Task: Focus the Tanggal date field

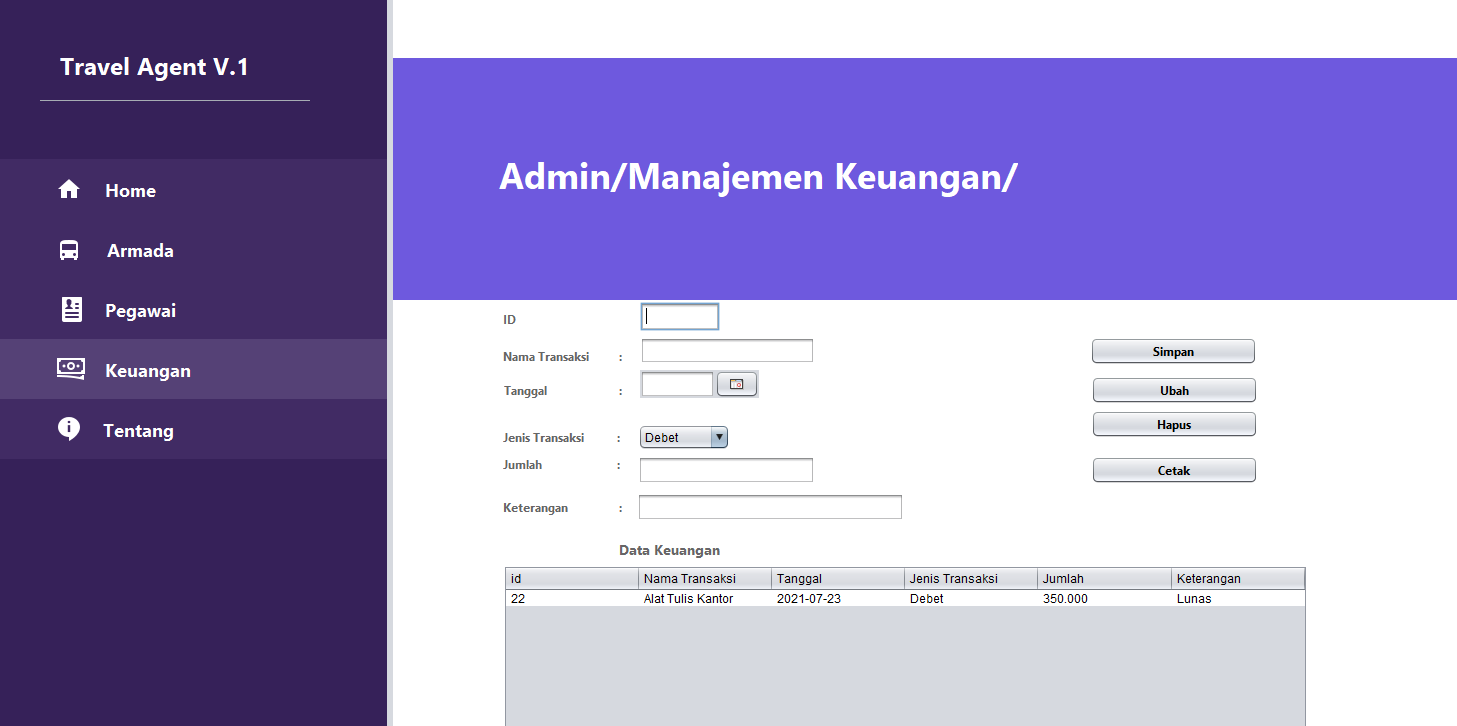Action: 677,384
